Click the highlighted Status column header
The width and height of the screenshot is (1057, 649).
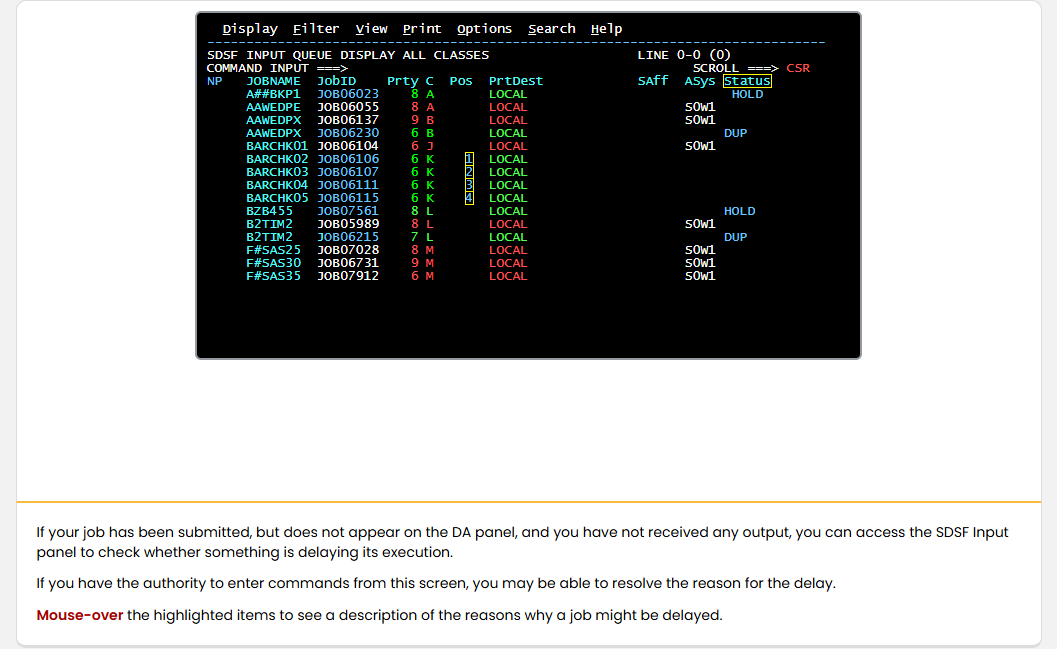coord(747,81)
